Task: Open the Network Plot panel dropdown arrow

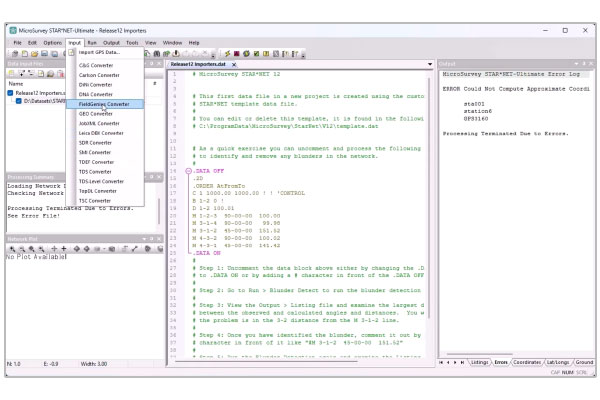Action: coord(144,239)
